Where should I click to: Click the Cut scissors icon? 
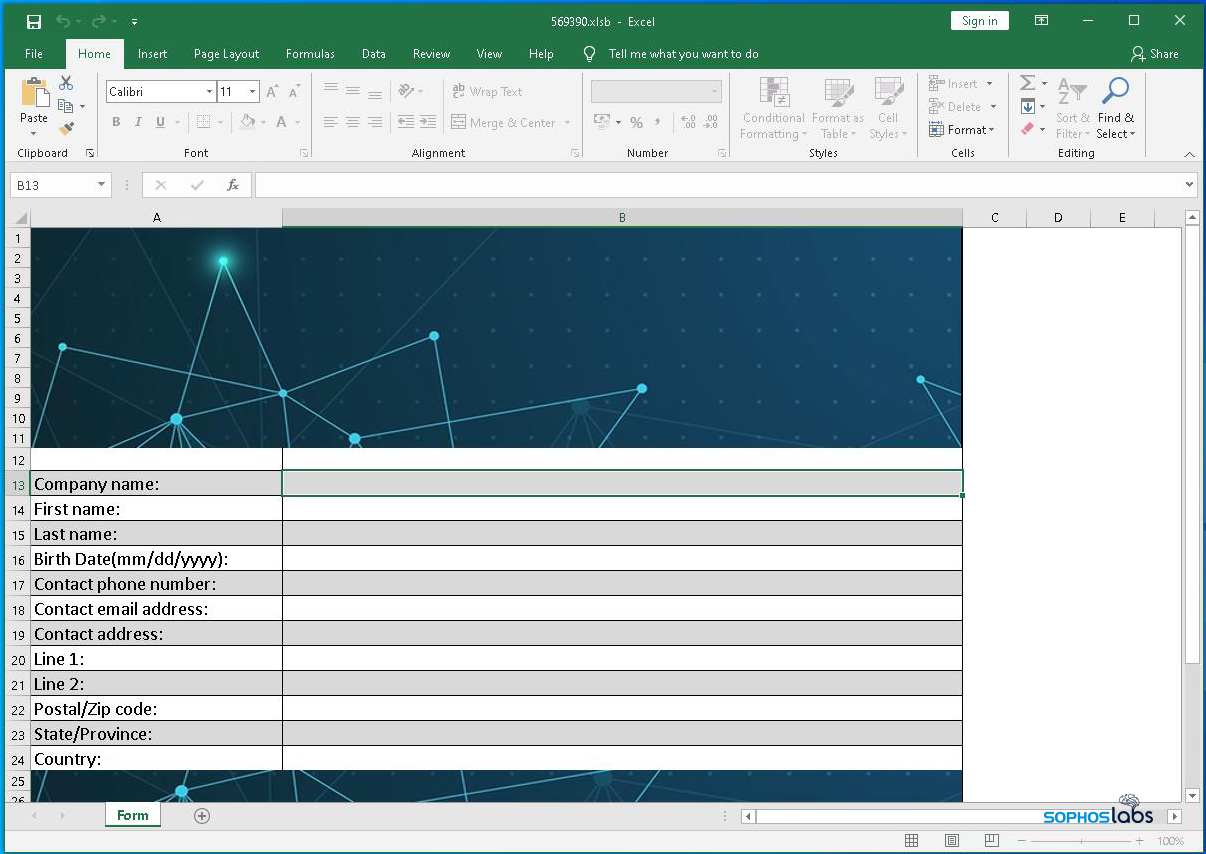coord(66,83)
